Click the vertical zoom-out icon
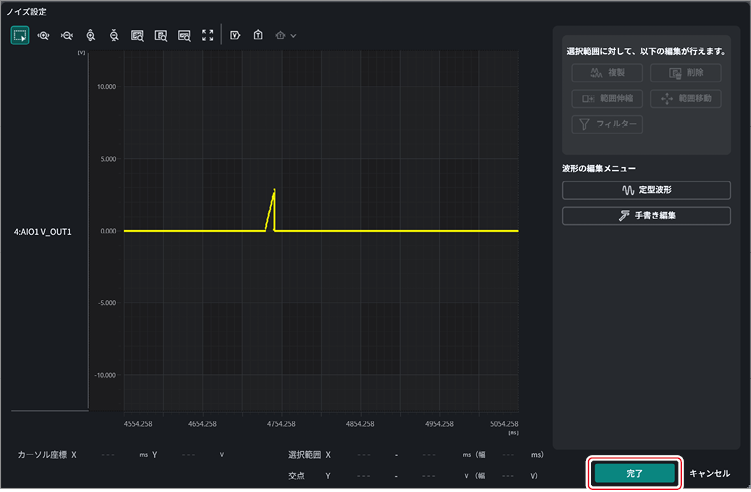751x492 pixels. 114,35
